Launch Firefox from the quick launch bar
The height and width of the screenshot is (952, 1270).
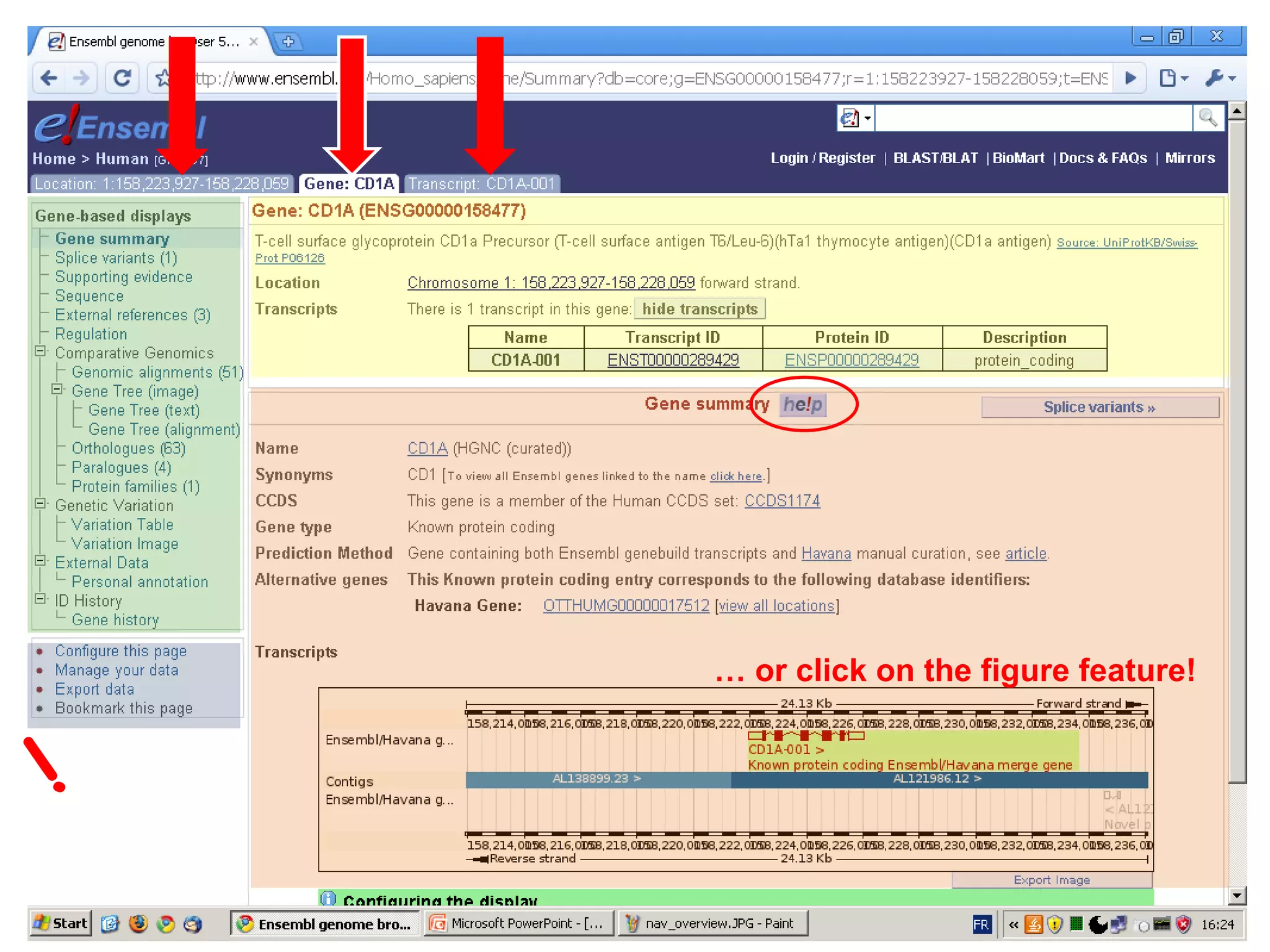[x=138, y=923]
